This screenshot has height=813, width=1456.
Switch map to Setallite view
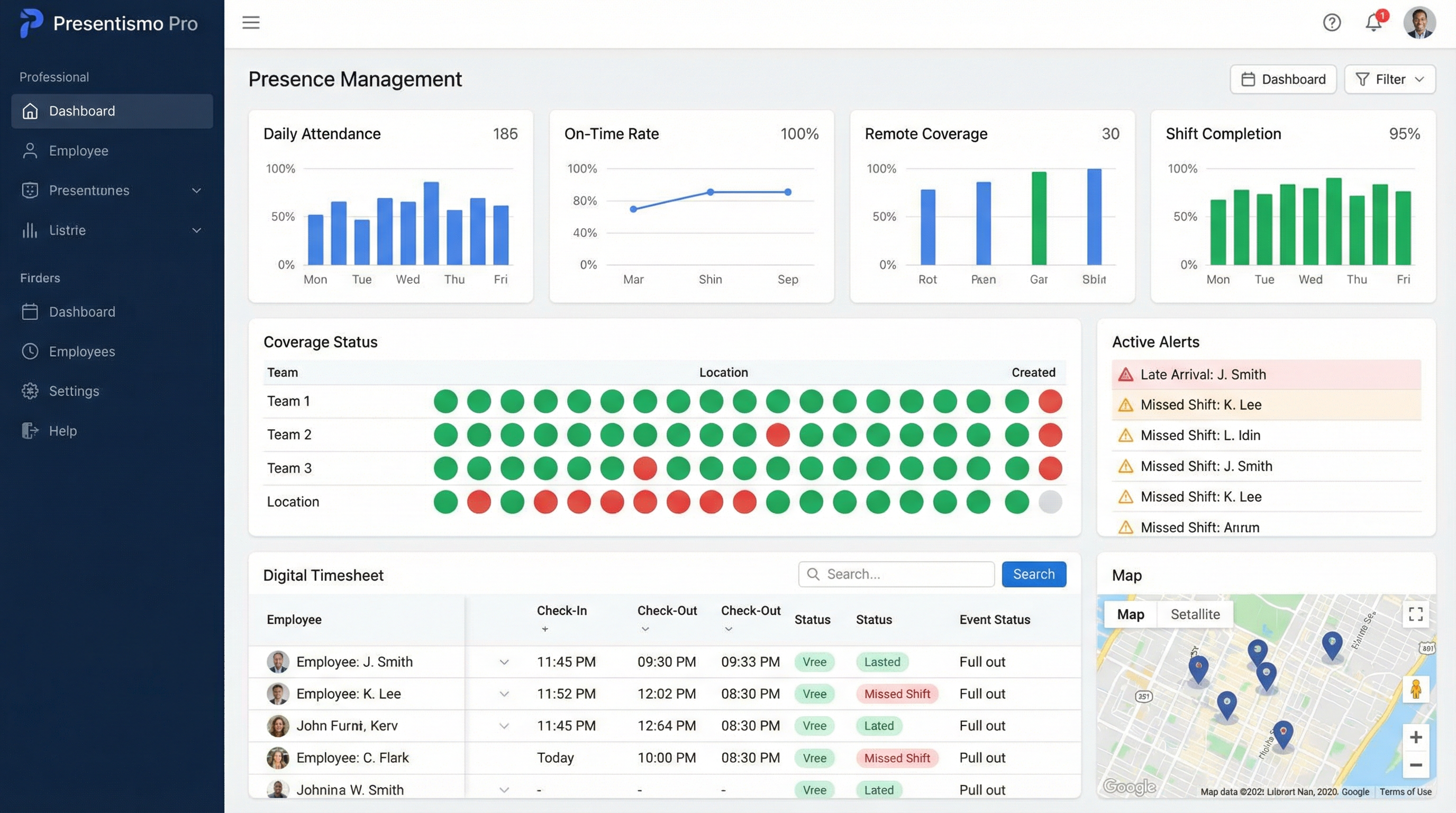coord(1195,614)
